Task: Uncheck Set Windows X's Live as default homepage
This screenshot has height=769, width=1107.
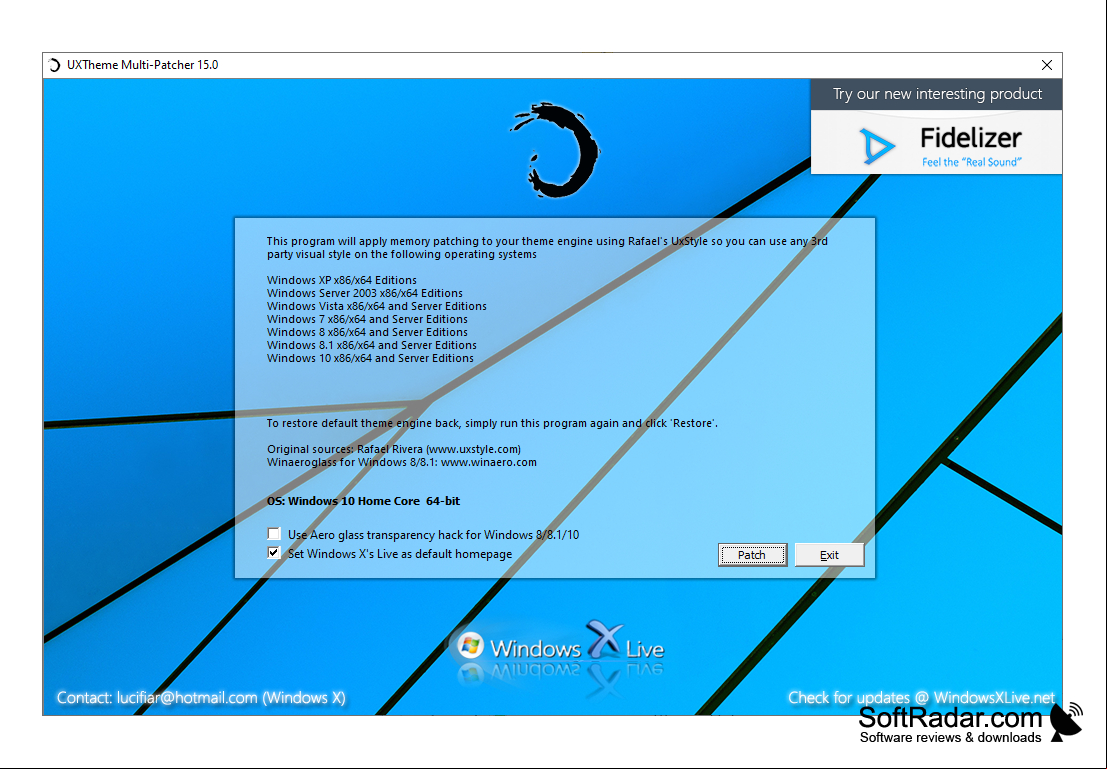Action: point(274,553)
